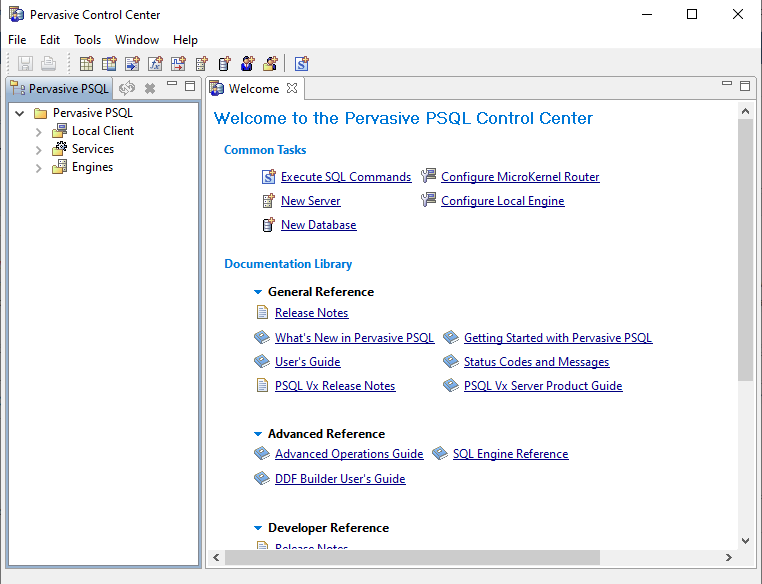Click the New Table toolbar icon
This screenshot has height=584, width=762.
(x=87, y=64)
